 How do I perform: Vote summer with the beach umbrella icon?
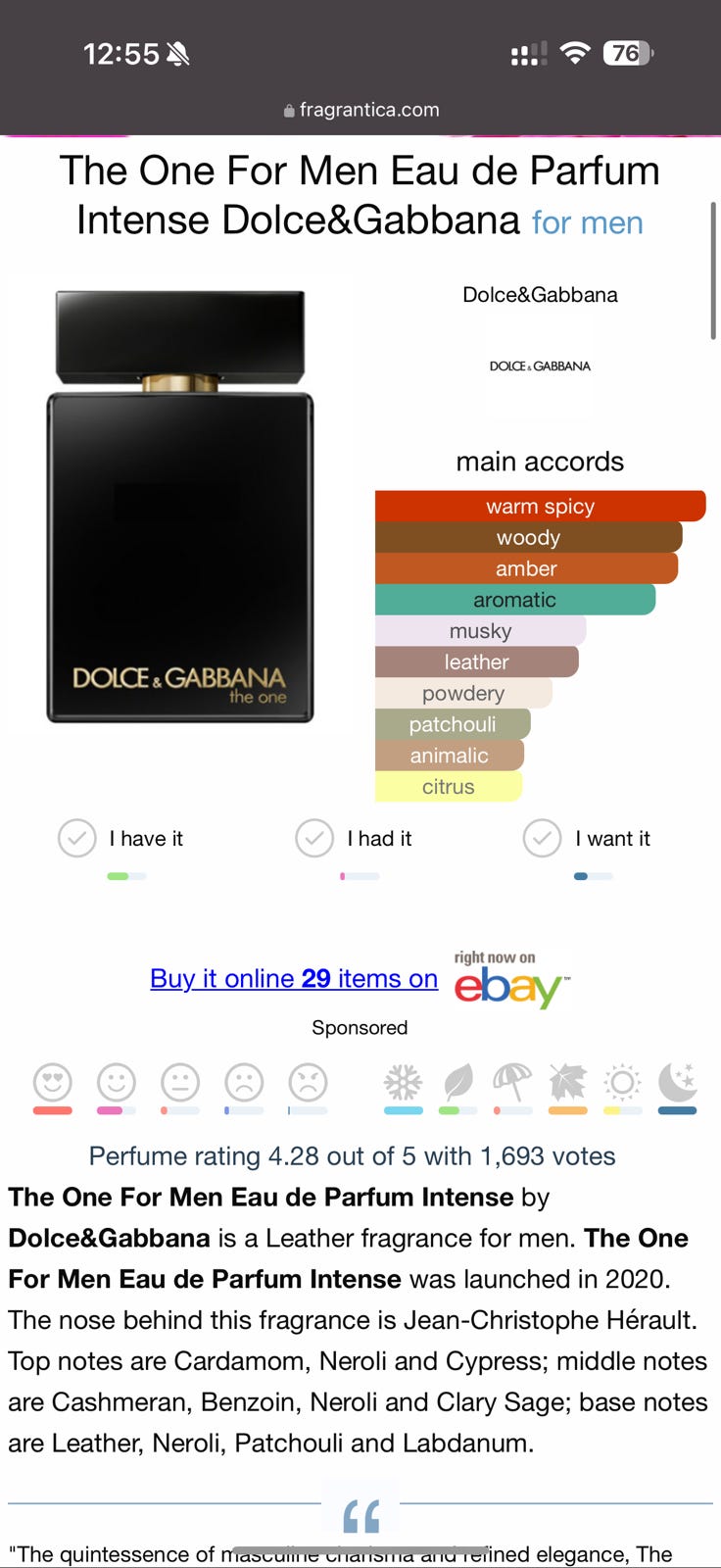[512, 1083]
